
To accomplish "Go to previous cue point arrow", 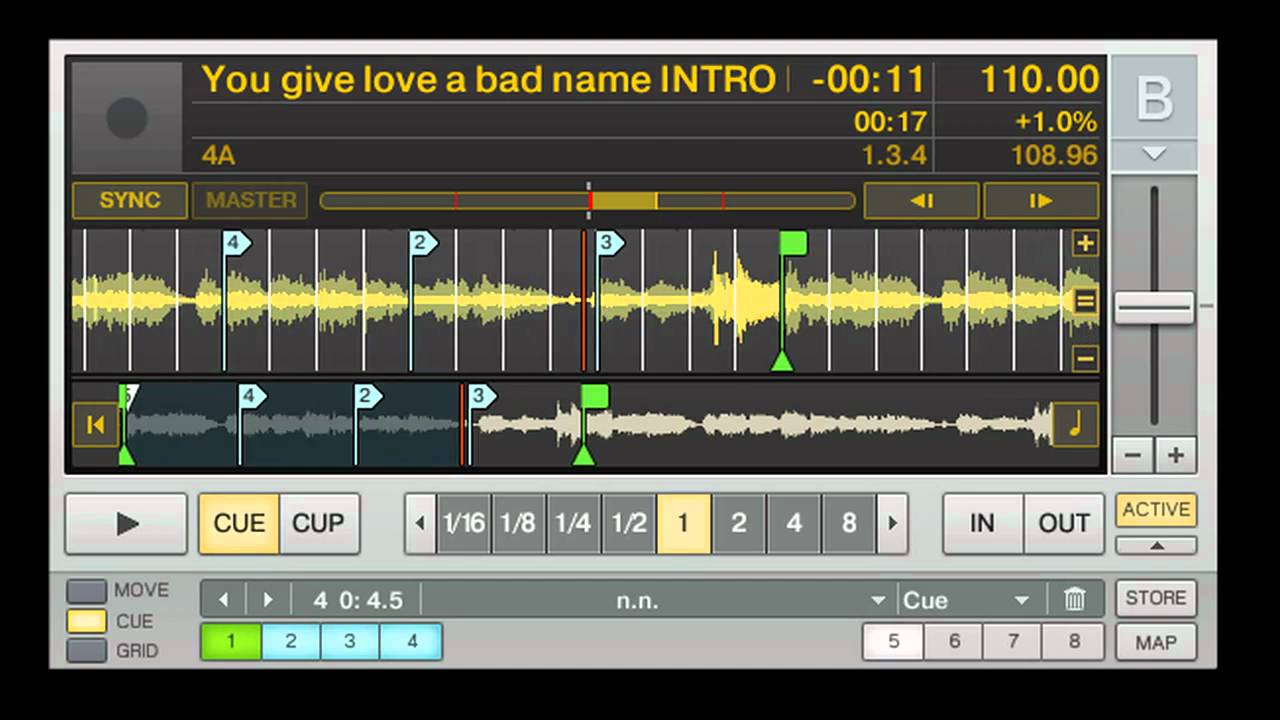I will [x=223, y=600].
